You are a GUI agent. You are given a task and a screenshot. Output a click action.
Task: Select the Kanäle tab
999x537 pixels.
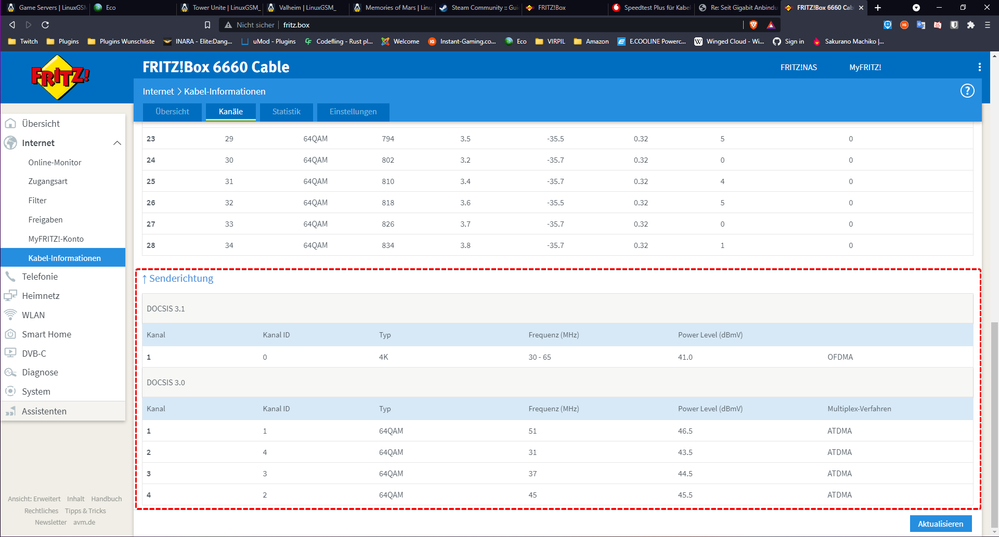(x=231, y=111)
